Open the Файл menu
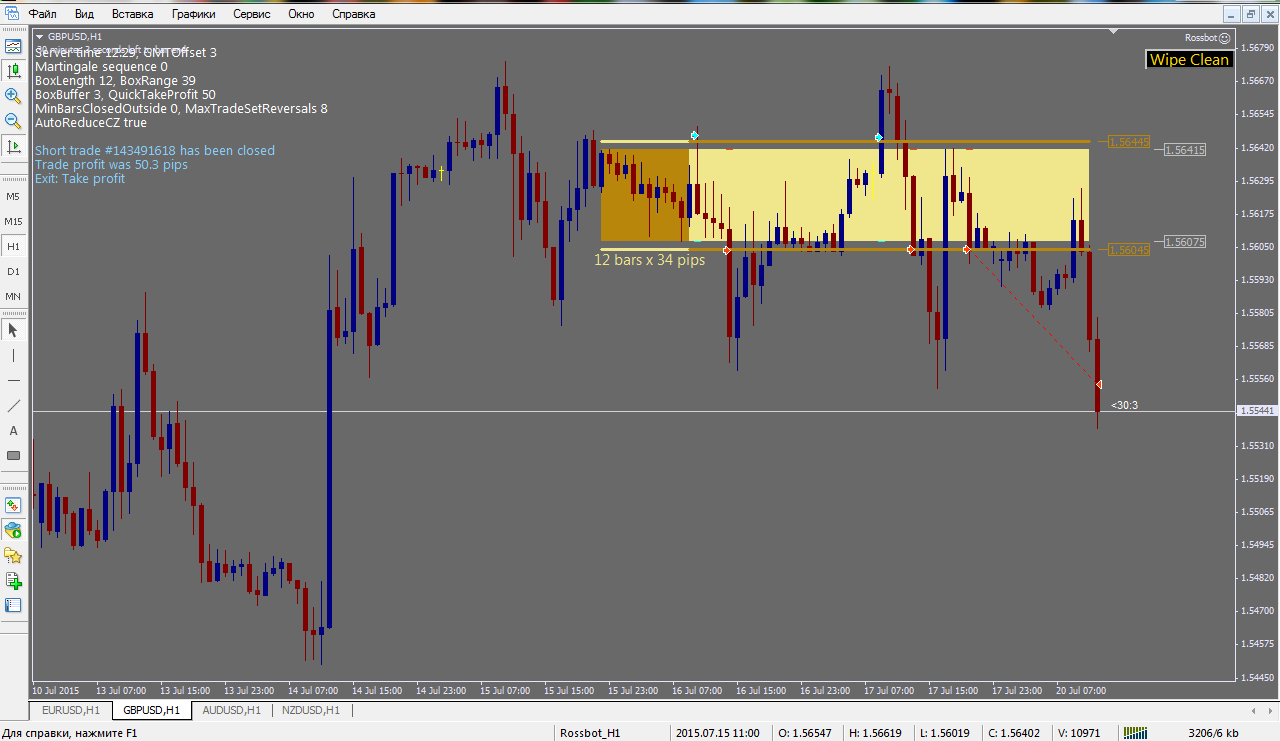 point(42,14)
